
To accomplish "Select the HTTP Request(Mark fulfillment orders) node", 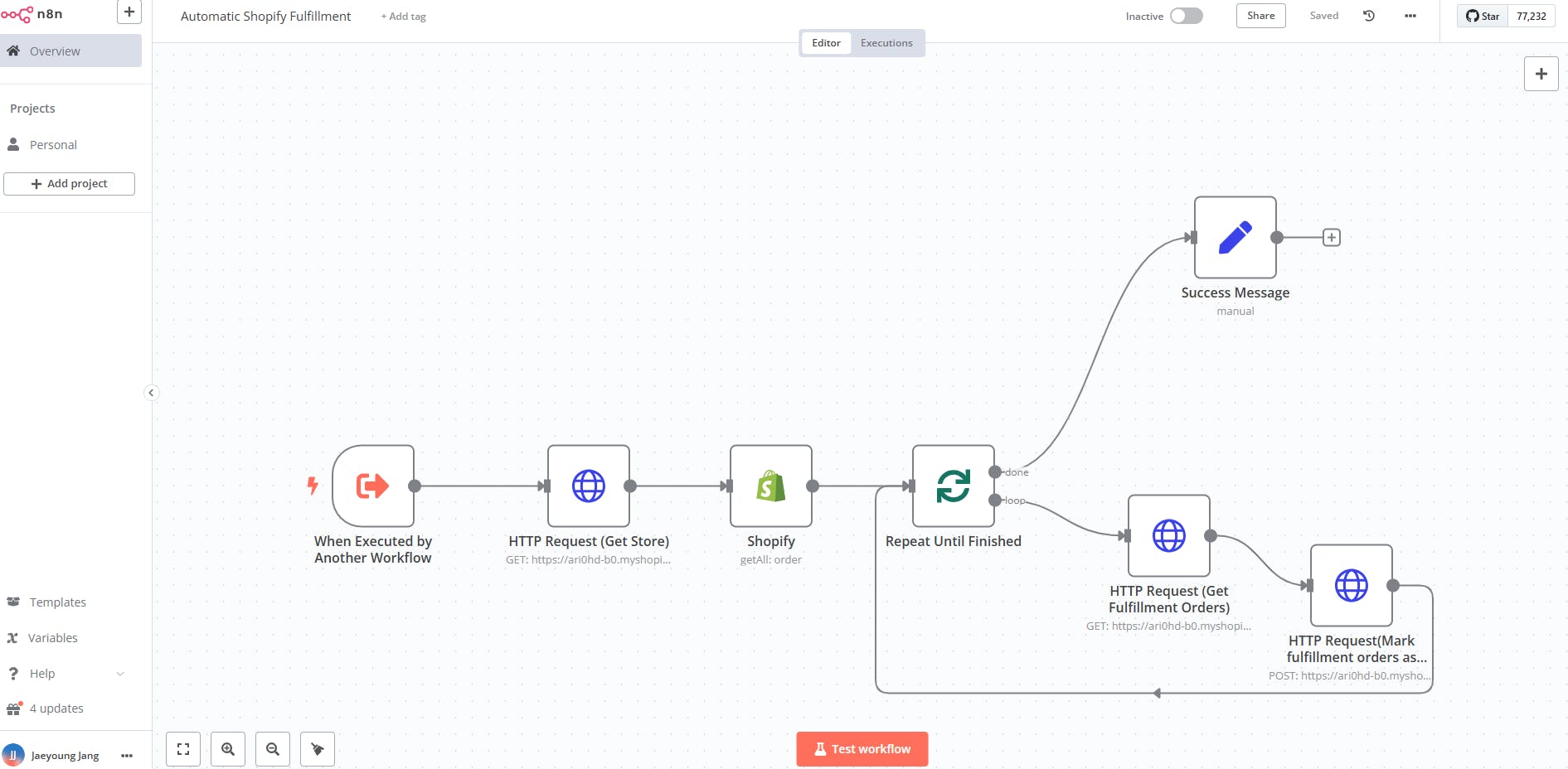I will (1352, 586).
